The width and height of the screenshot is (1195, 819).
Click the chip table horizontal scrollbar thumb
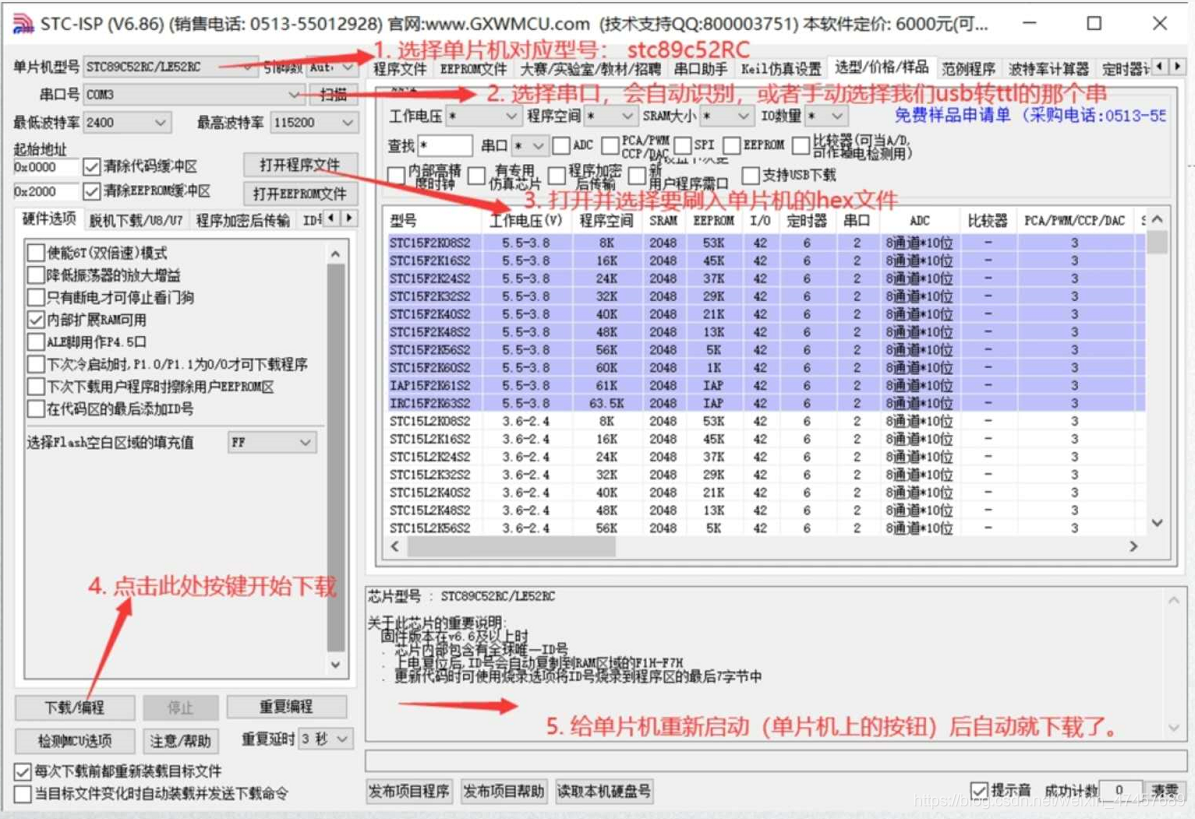(511, 546)
